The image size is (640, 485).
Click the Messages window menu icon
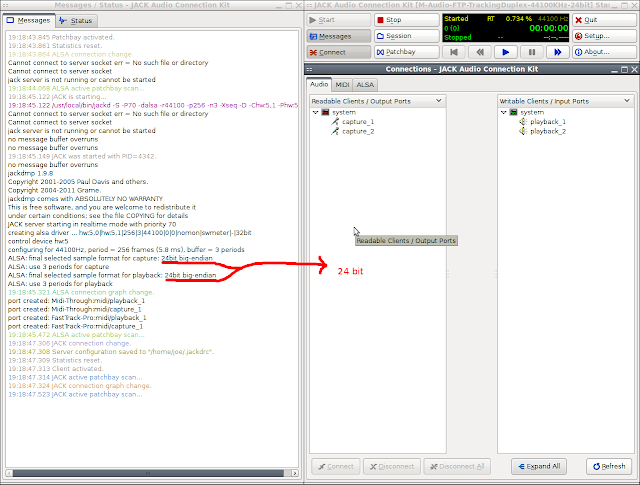(3, 5)
